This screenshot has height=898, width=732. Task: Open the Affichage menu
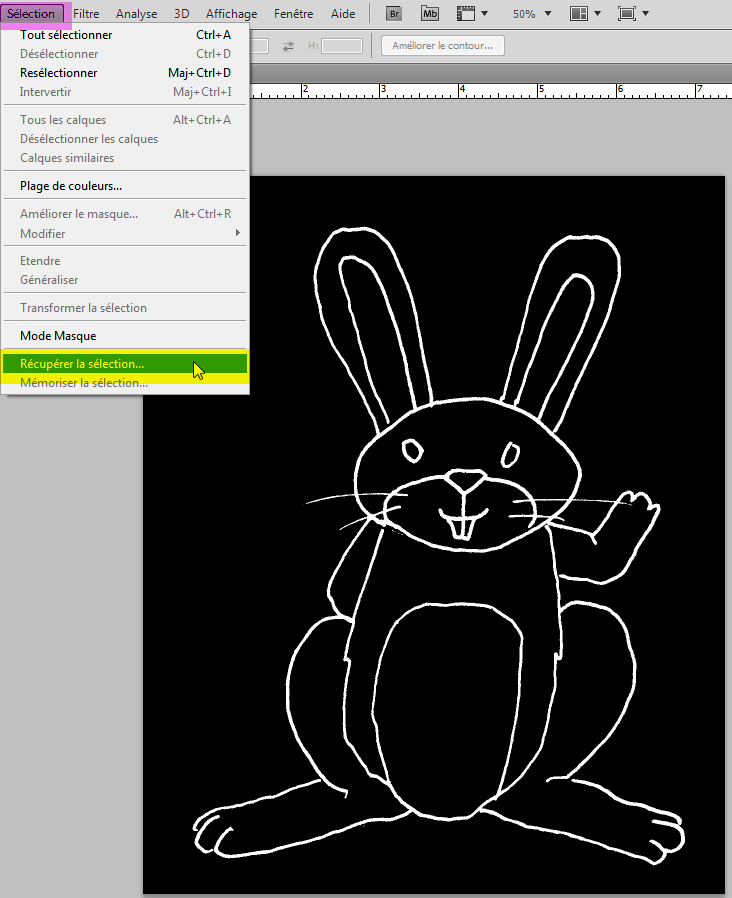[231, 14]
